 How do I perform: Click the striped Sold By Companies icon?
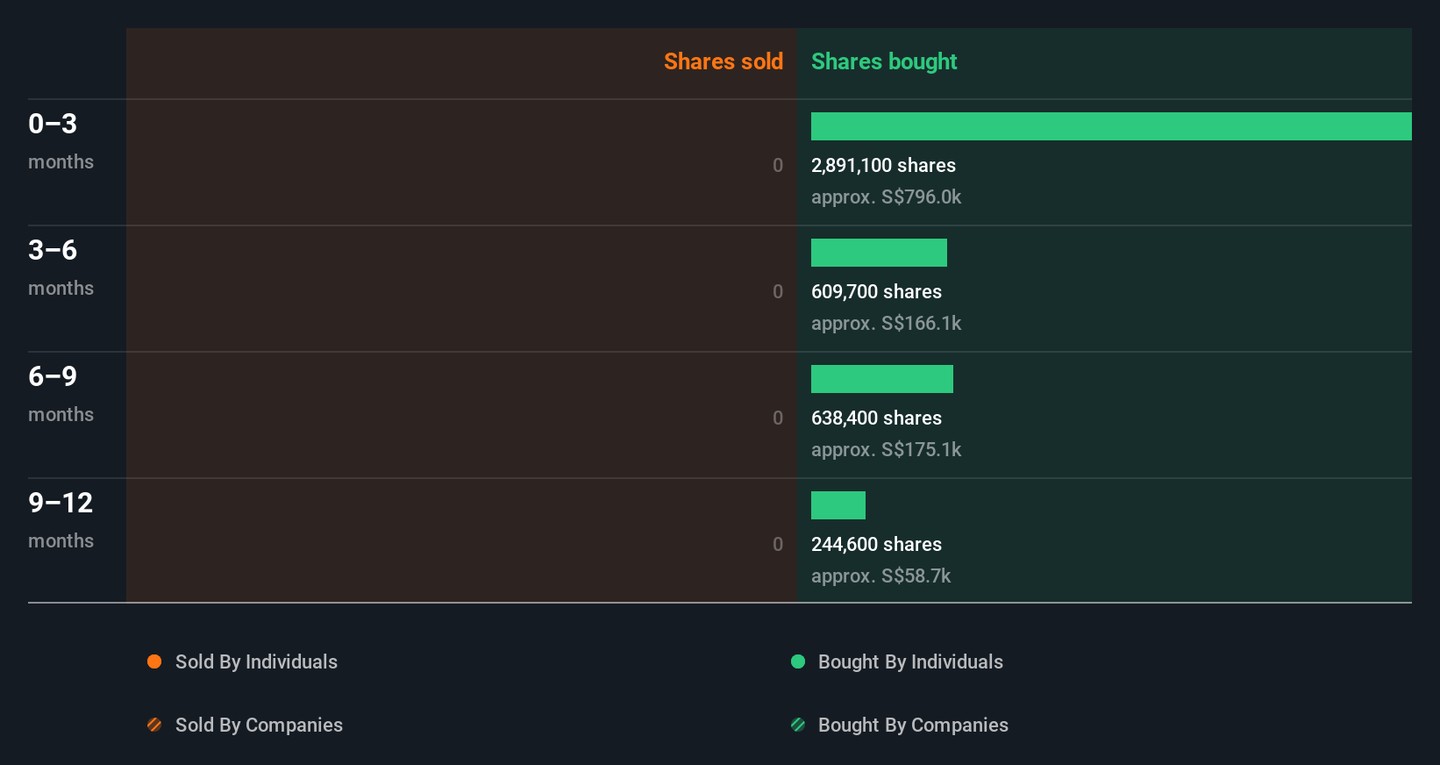[x=154, y=725]
